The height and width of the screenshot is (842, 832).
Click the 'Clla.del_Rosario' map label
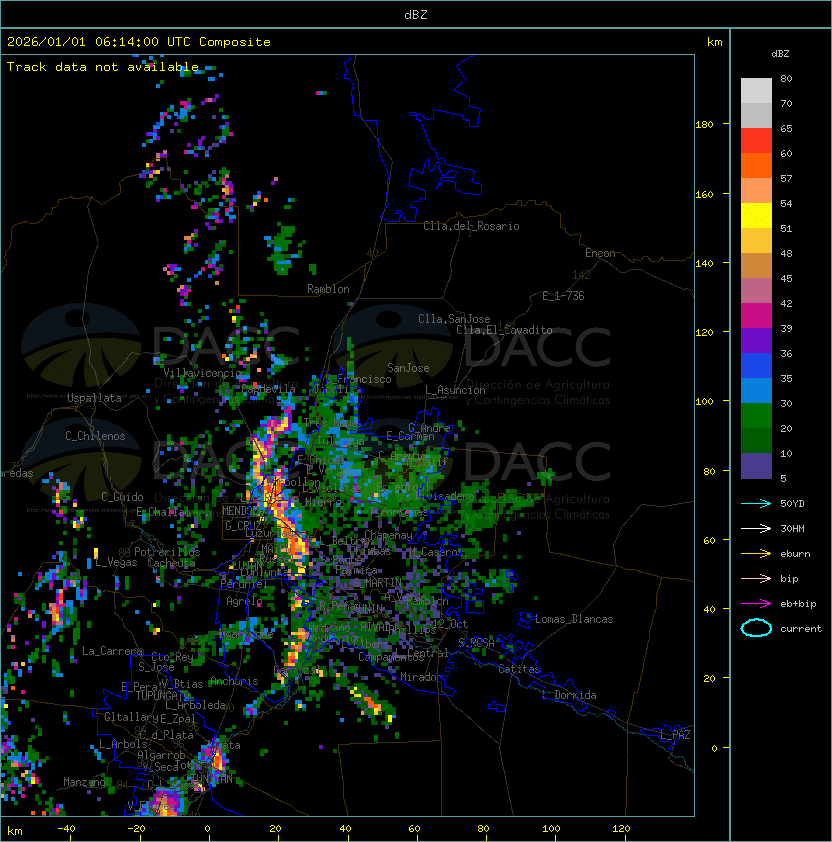click(471, 226)
